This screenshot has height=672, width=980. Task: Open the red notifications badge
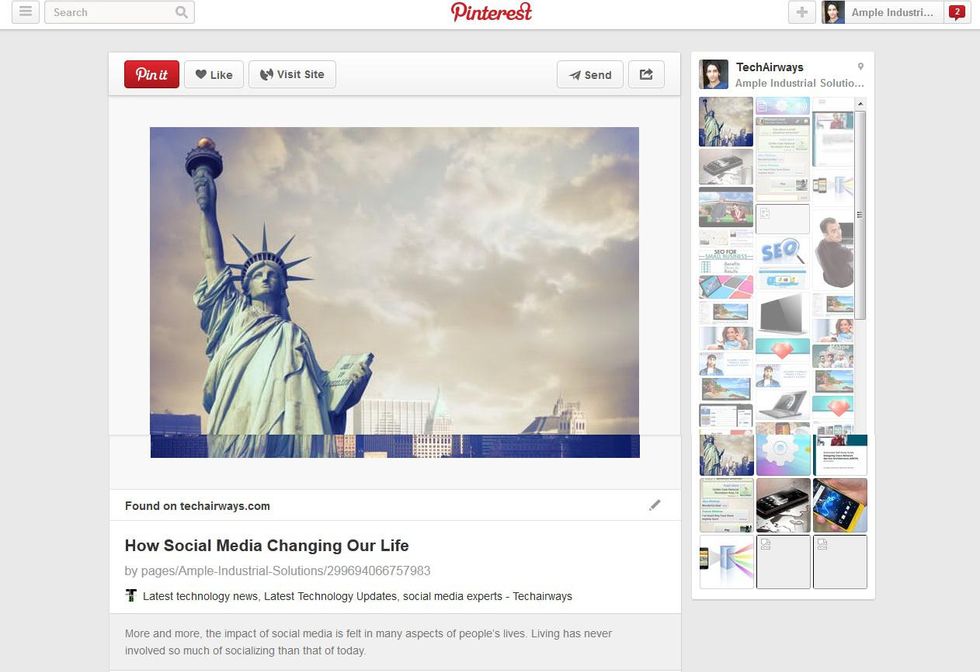[957, 12]
